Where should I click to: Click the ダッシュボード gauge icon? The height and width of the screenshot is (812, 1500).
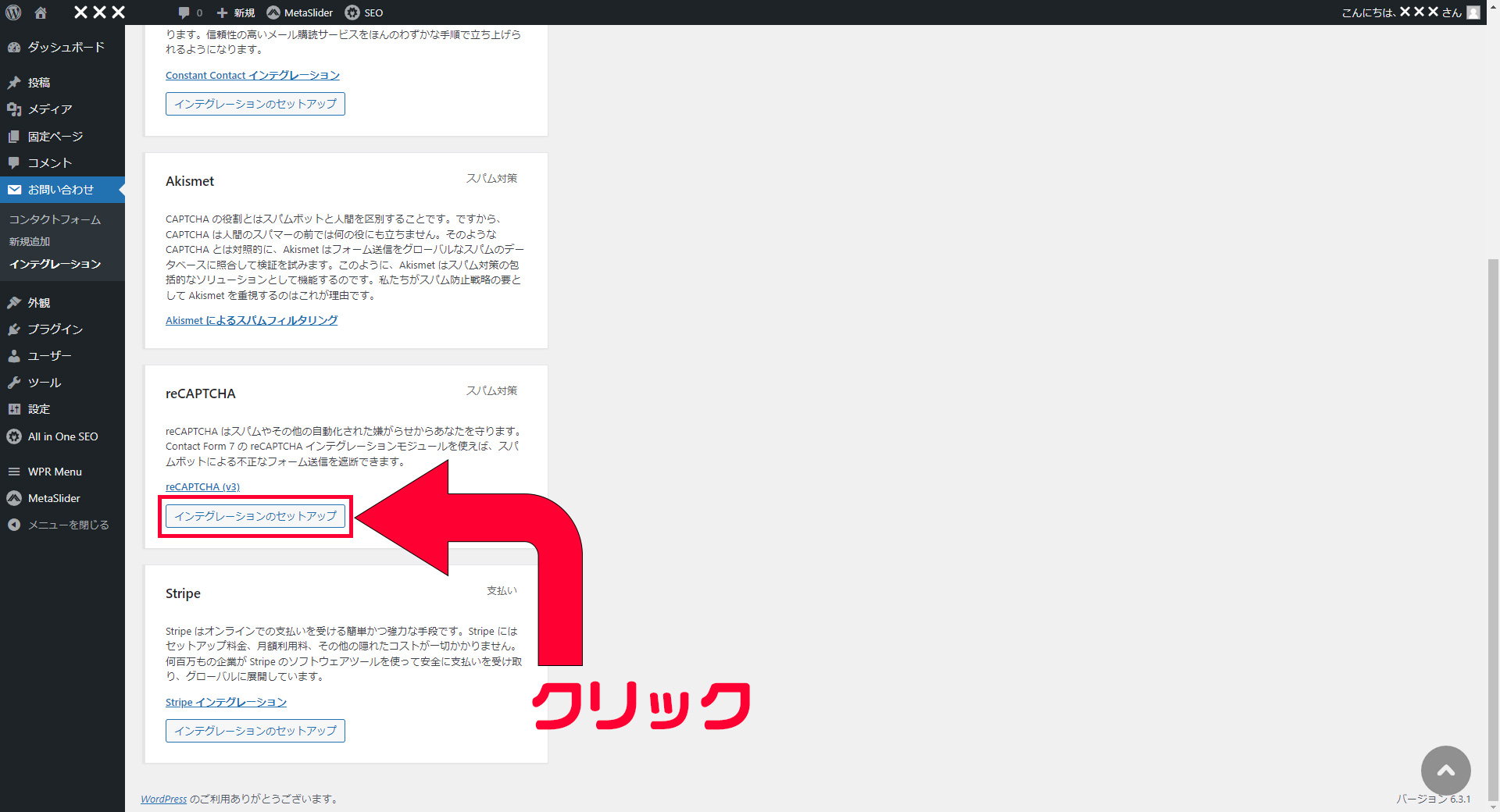pyautogui.click(x=14, y=47)
